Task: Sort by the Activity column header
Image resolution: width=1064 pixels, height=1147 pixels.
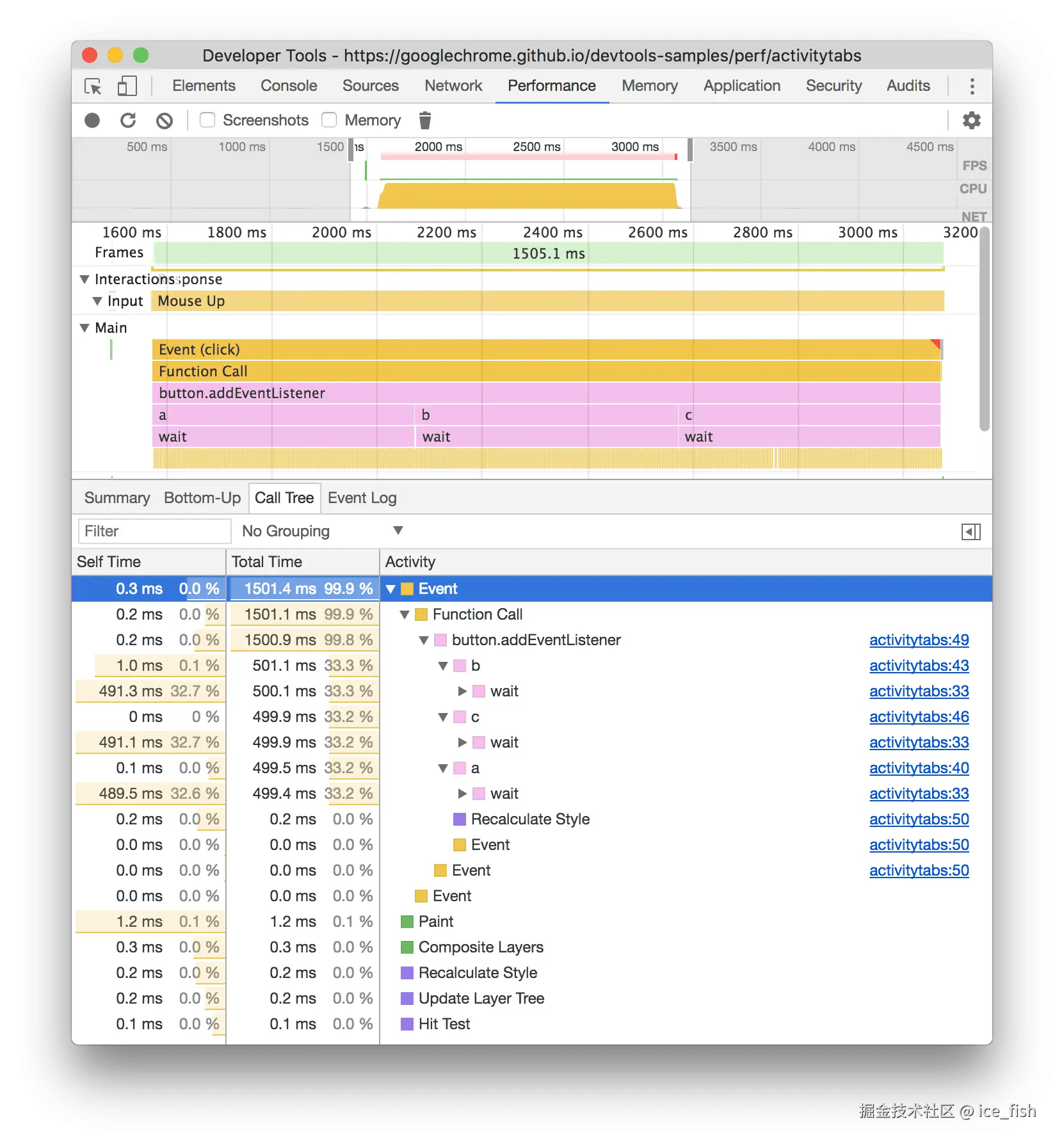Action: 686,562
